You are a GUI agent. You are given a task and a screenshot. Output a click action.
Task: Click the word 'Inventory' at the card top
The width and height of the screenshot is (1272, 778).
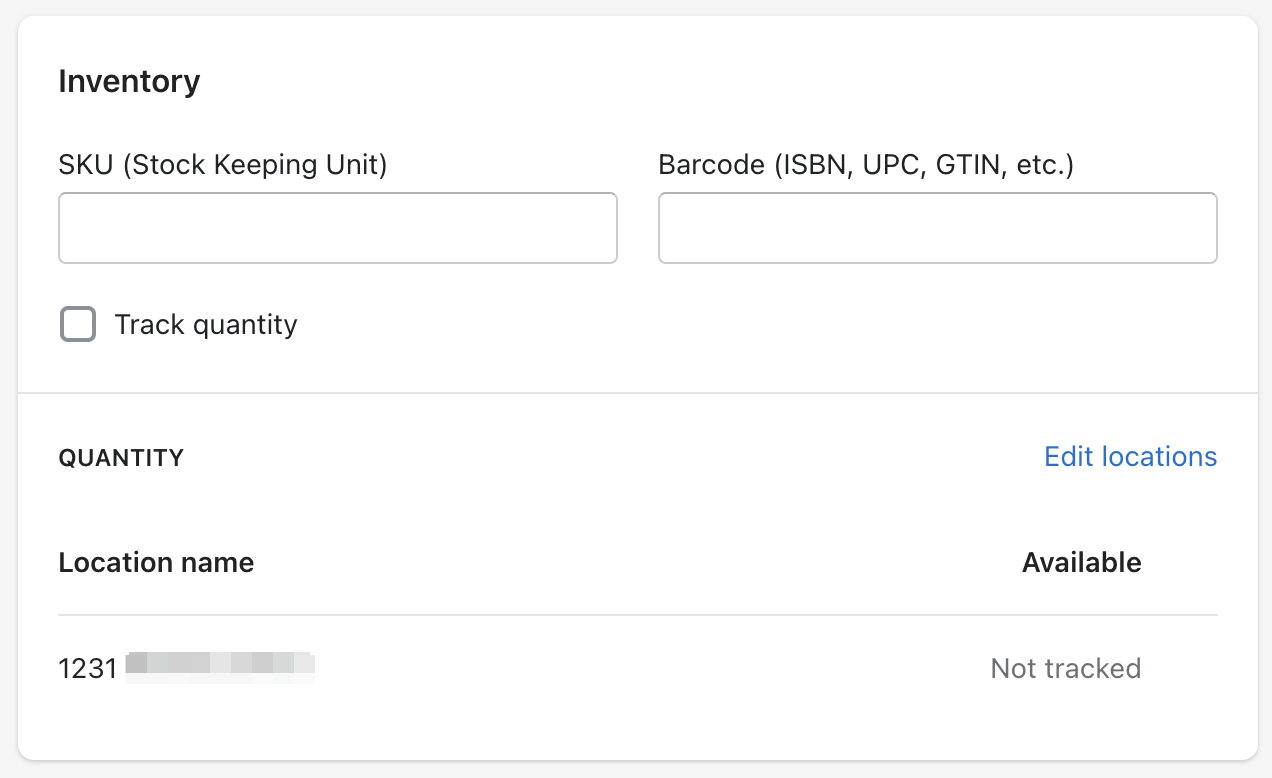[x=129, y=81]
